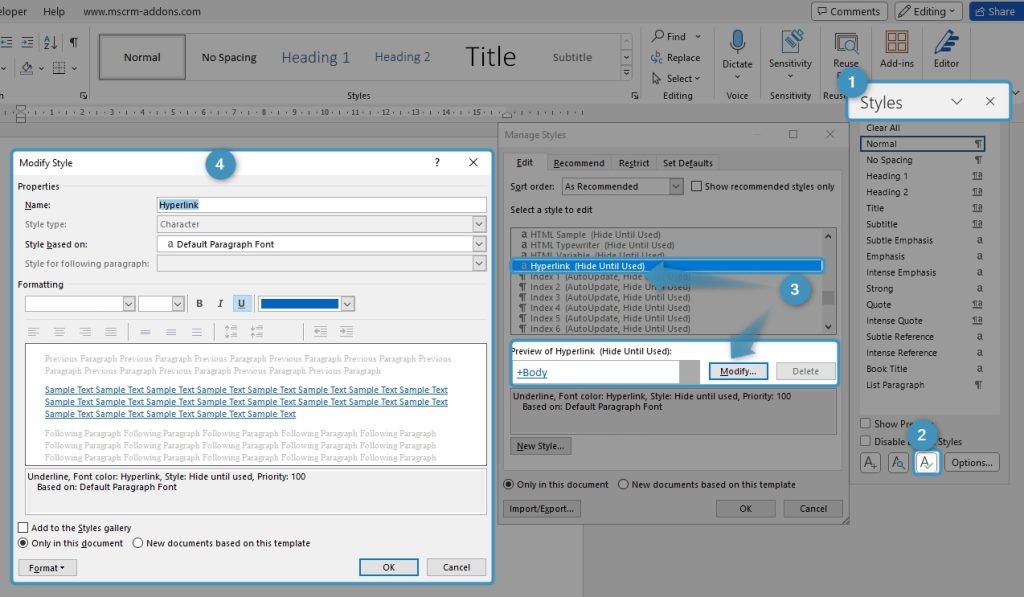This screenshot has height=597, width=1024.
Task: Open the Style Inspector from the Styles pane
Action: click(x=898, y=462)
